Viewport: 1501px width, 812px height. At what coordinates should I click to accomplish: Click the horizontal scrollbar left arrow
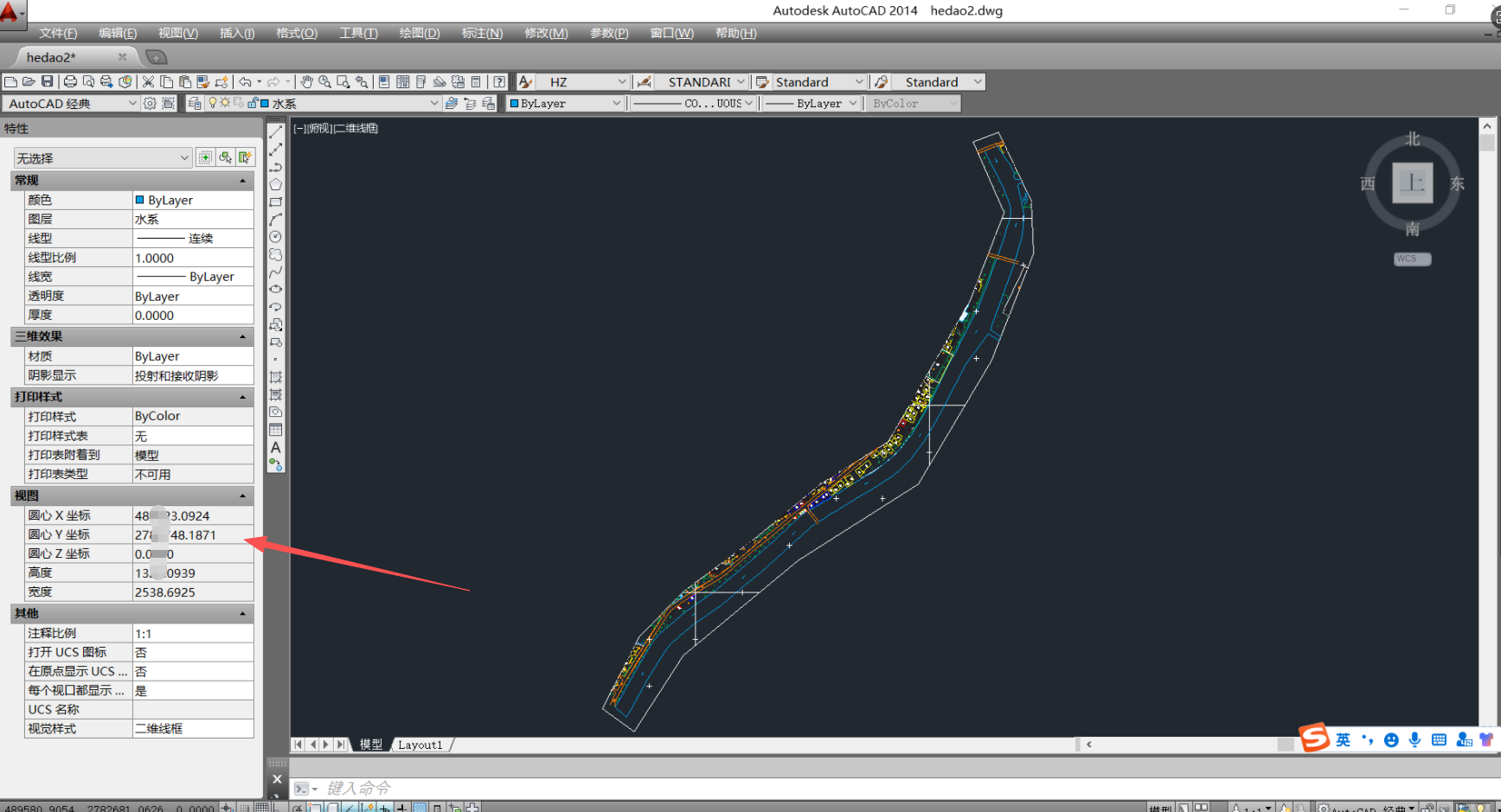1088,744
